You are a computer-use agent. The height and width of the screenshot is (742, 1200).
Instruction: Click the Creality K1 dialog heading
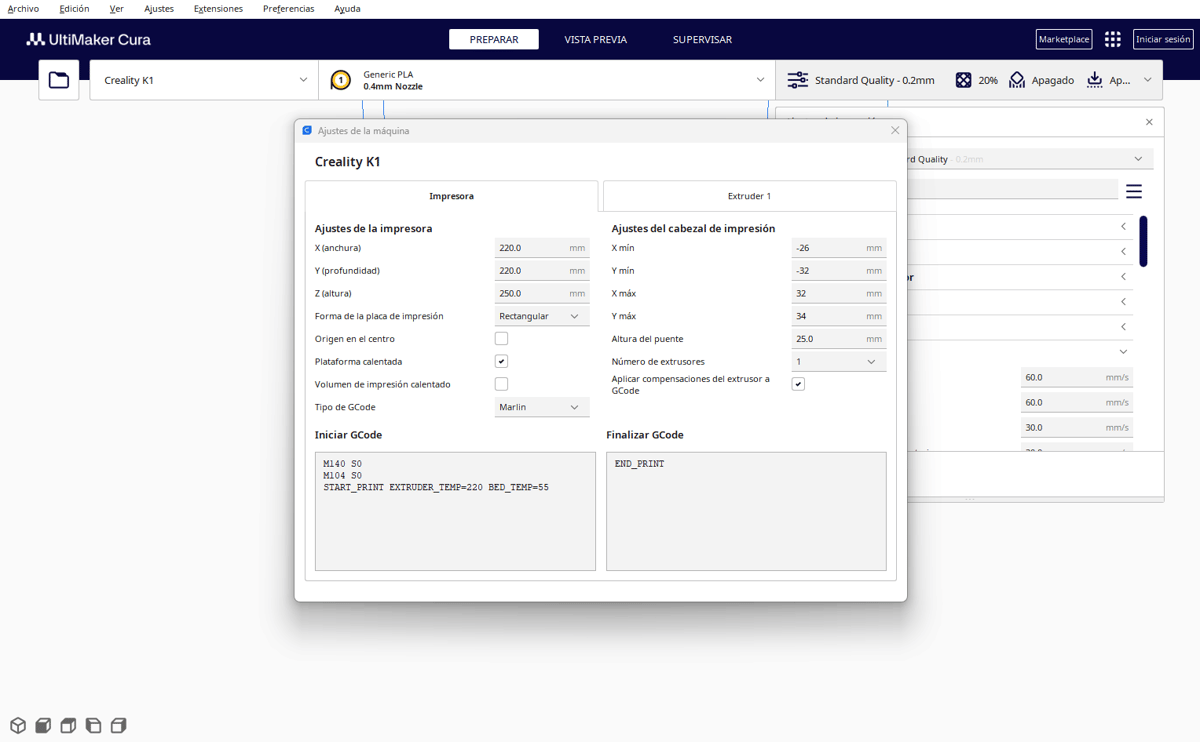348,162
